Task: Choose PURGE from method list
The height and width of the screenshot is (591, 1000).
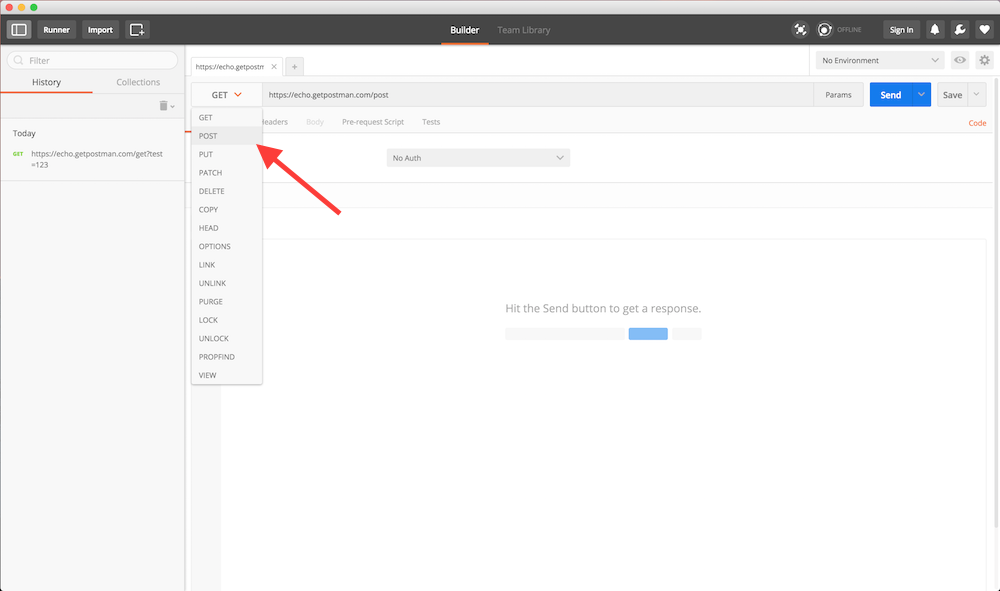Action: click(x=226, y=302)
